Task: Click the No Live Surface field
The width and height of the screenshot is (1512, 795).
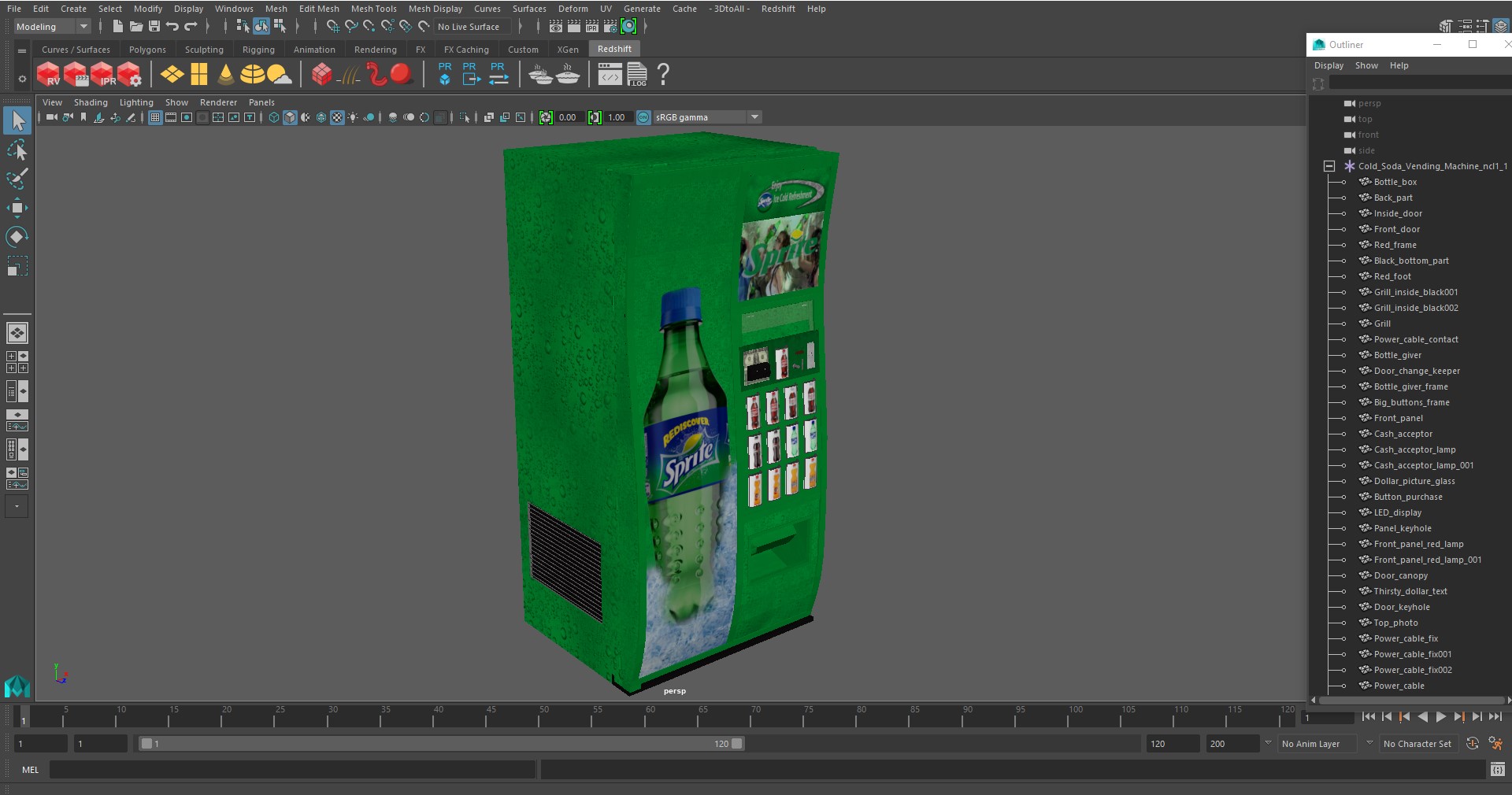Action: click(472, 27)
